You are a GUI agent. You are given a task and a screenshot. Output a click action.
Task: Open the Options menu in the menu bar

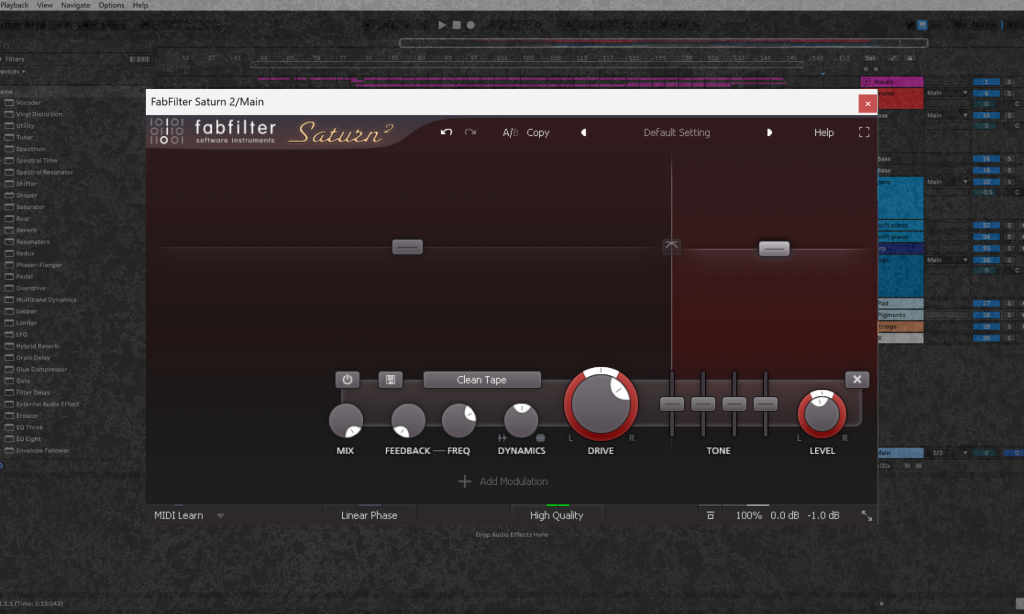[112, 5]
